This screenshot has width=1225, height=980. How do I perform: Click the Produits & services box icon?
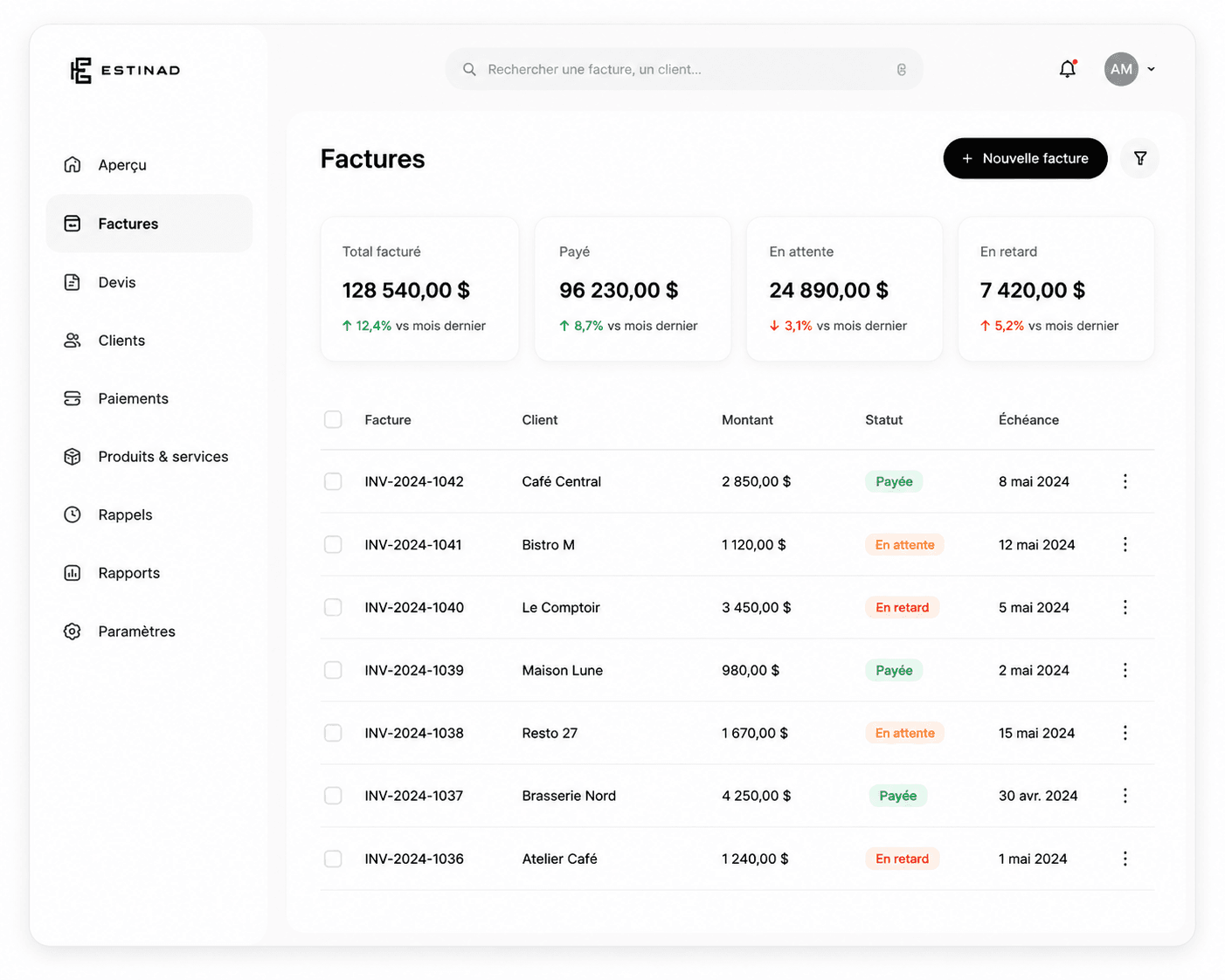coord(73,457)
